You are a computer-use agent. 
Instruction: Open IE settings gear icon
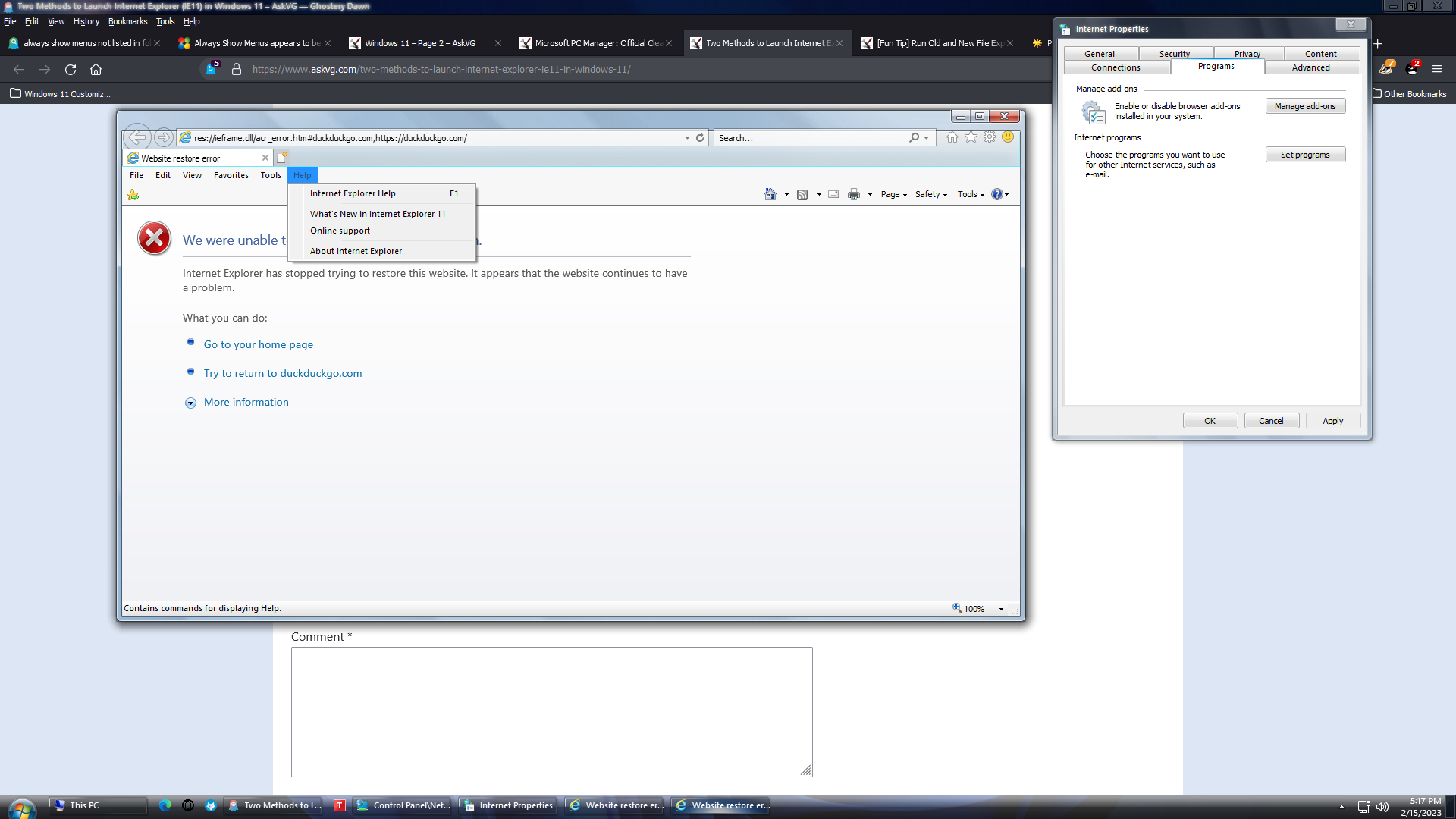[990, 137]
